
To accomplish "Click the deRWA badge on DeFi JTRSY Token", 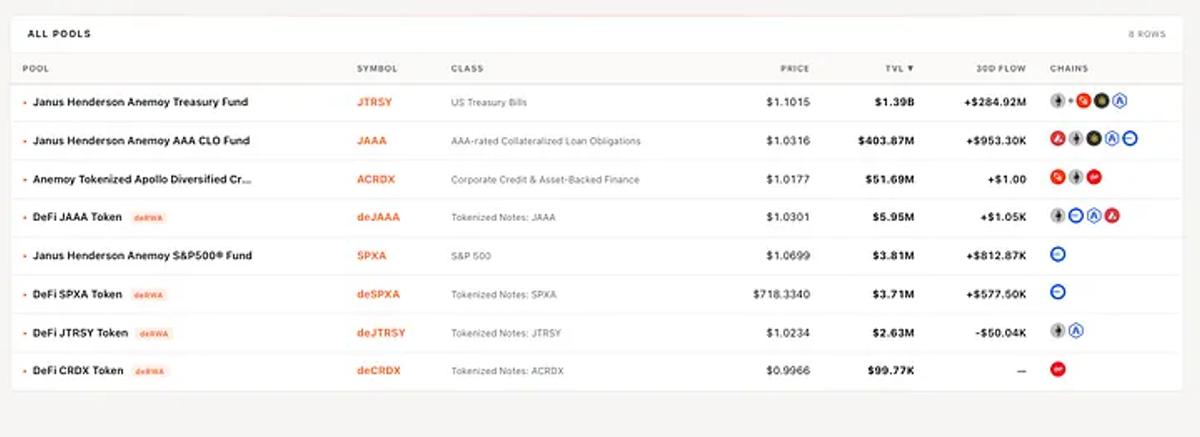I will pyautogui.click(x=153, y=333).
